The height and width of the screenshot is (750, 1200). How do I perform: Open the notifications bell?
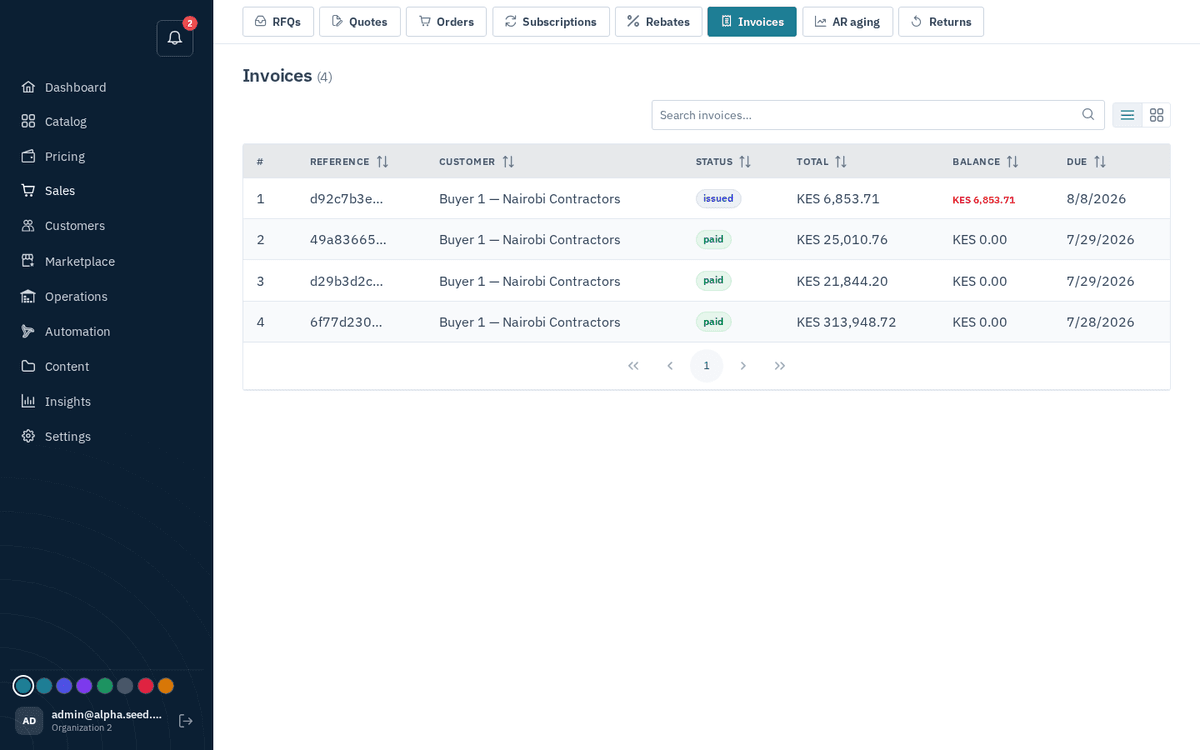click(x=175, y=38)
